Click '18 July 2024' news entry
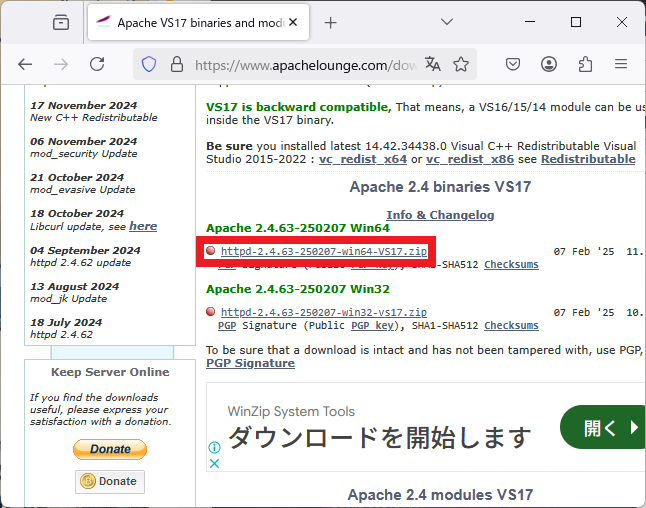Image resolution: width=646 pixels, height=508 pixels. click(x=66, y=322)
